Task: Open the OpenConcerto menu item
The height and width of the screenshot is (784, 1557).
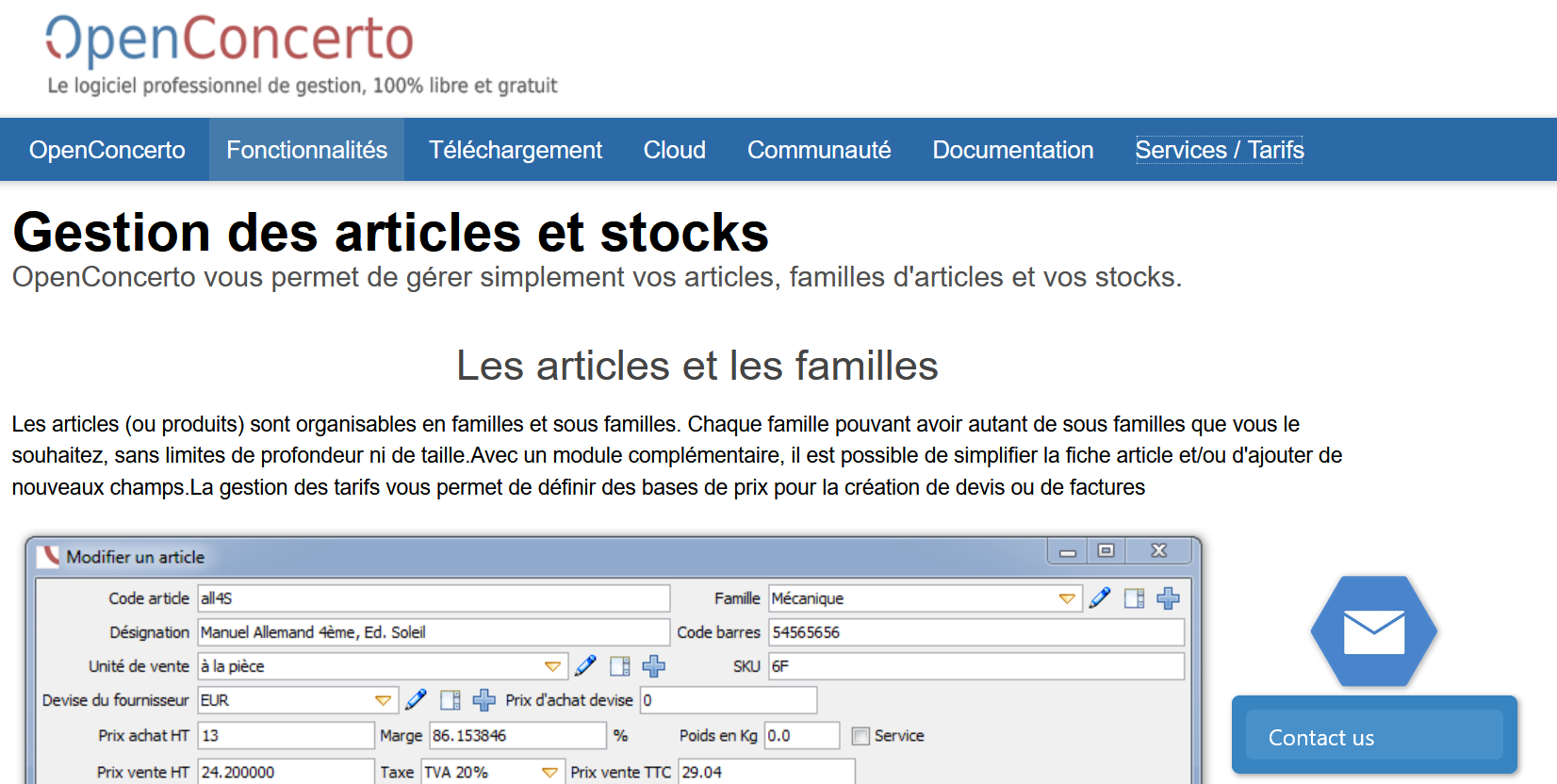Action: click(107, 150)
